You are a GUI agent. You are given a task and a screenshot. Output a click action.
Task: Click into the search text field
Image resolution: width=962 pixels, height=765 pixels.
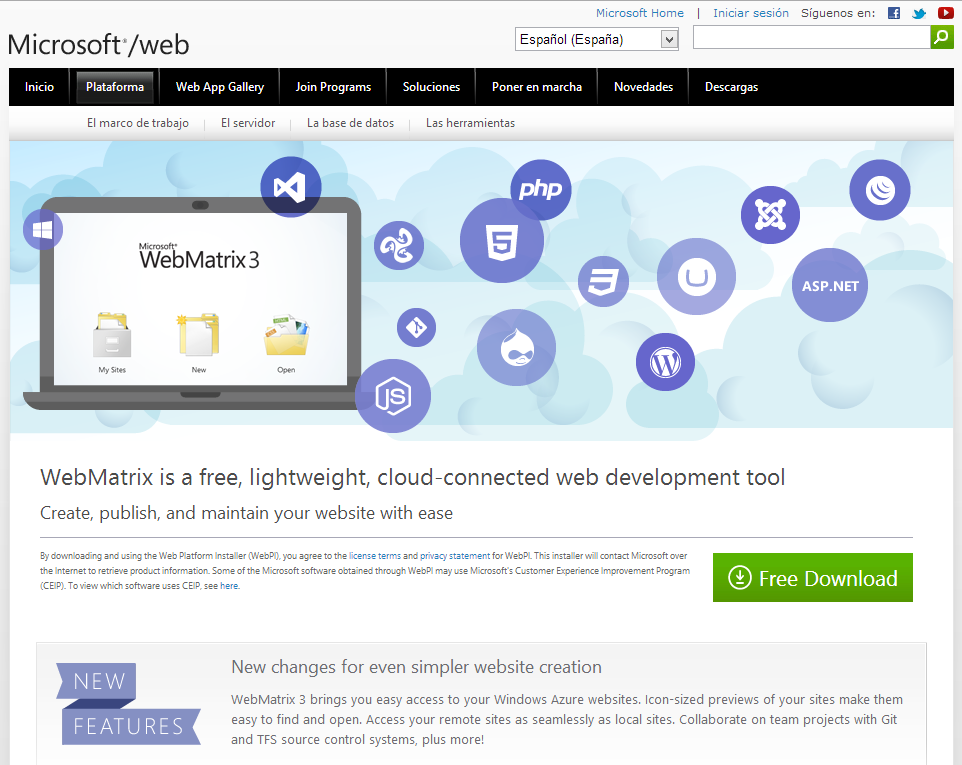pyautogui.click(x=811, y=38)
